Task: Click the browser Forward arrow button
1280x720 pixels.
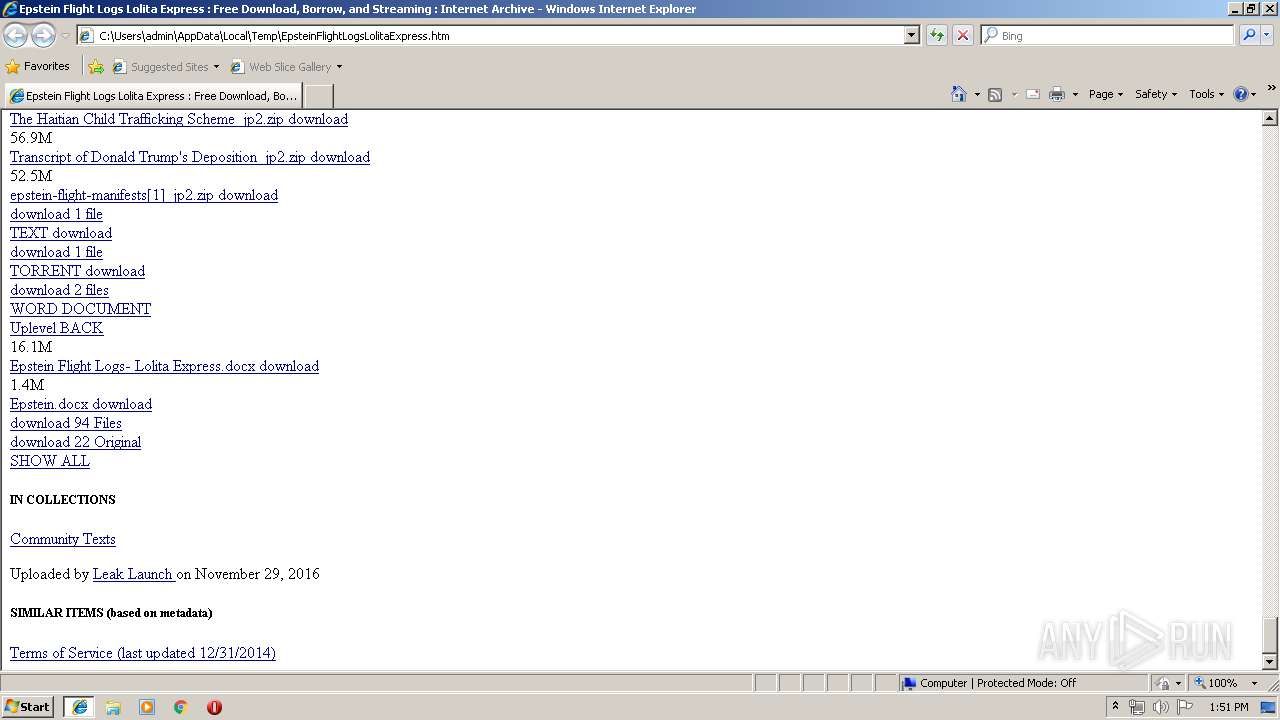Action: point(43,35)
